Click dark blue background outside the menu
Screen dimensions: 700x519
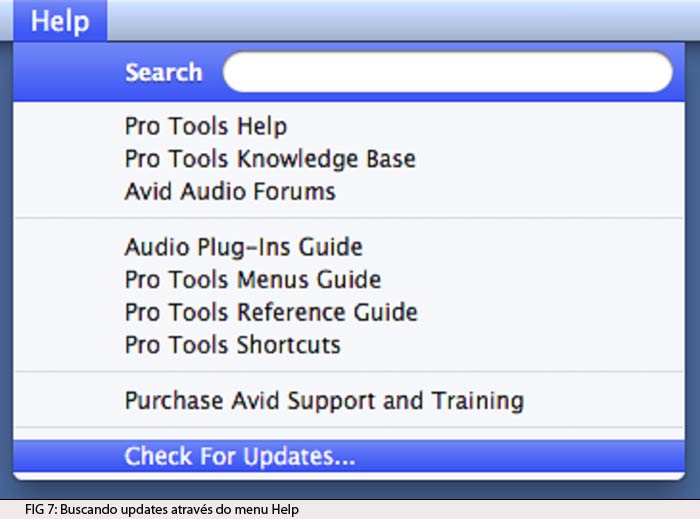[x=693, y=268]
